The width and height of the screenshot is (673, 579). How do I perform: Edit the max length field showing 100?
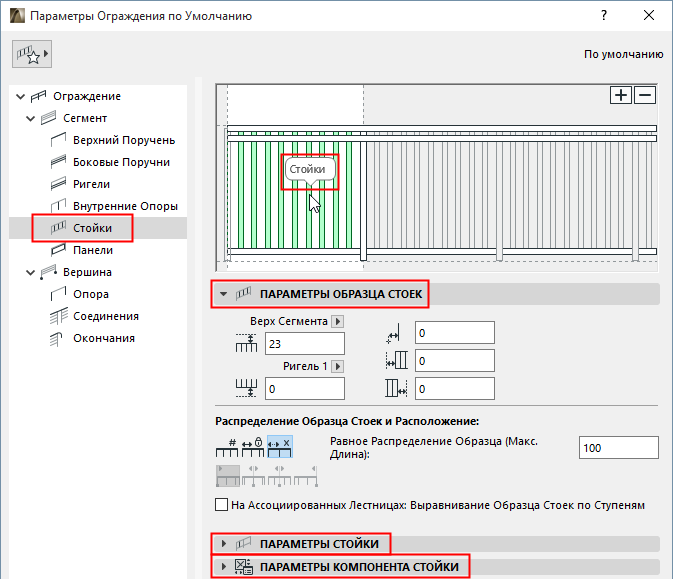[618, 448]
